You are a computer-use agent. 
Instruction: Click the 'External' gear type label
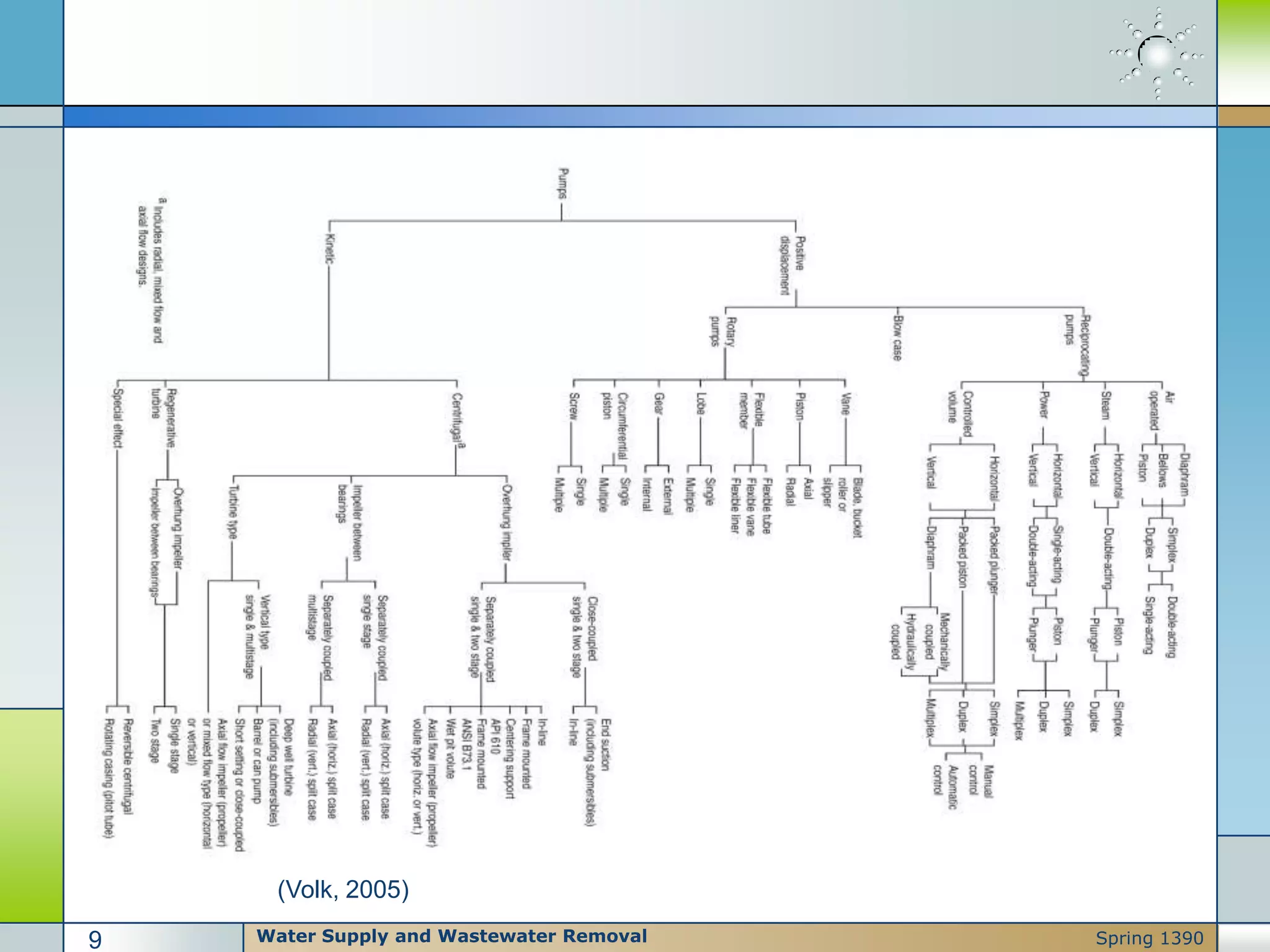pos(668,496)
